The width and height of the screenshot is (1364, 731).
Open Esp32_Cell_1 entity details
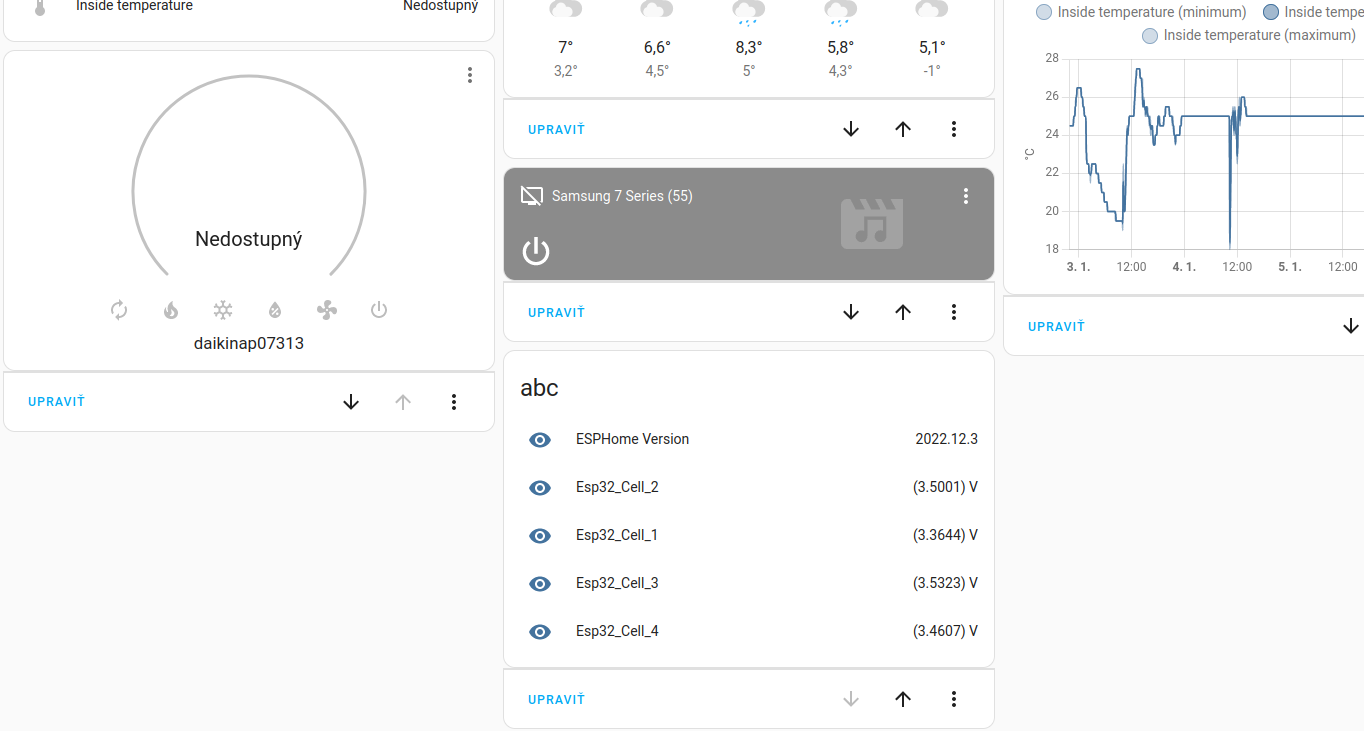click(x=749, y=535)
